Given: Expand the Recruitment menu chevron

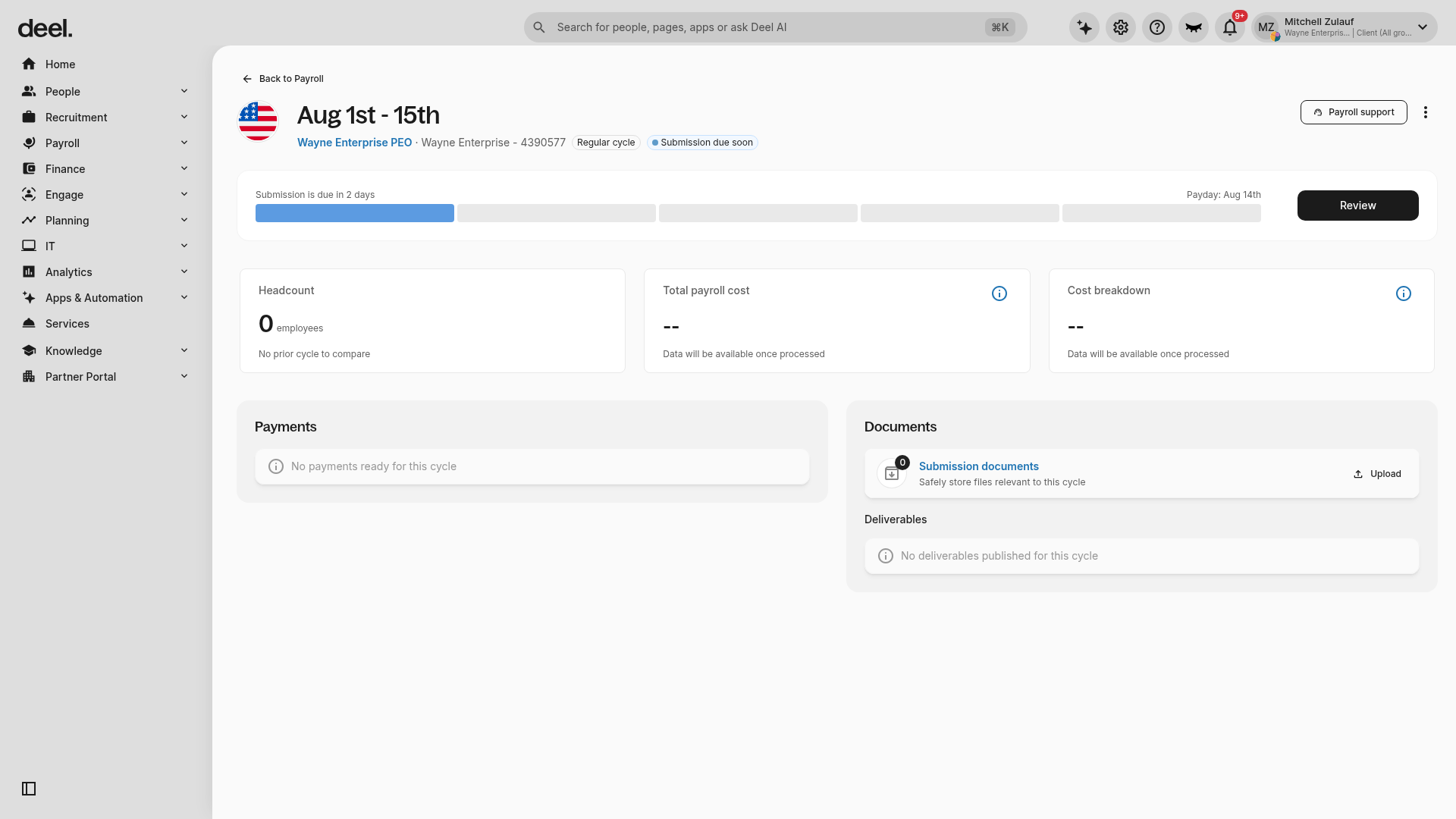Looking at the screenshot, I should click(x=184, y=117).
